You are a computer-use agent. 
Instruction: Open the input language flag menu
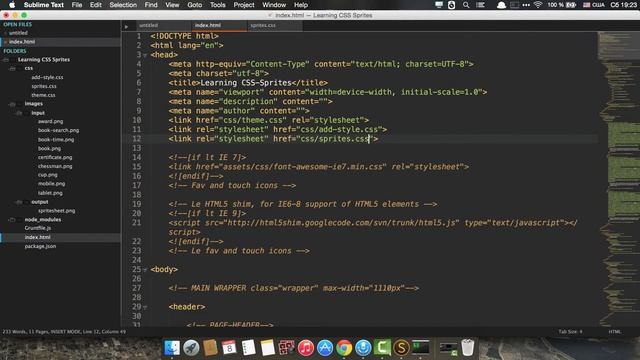(x=594, y=5)
